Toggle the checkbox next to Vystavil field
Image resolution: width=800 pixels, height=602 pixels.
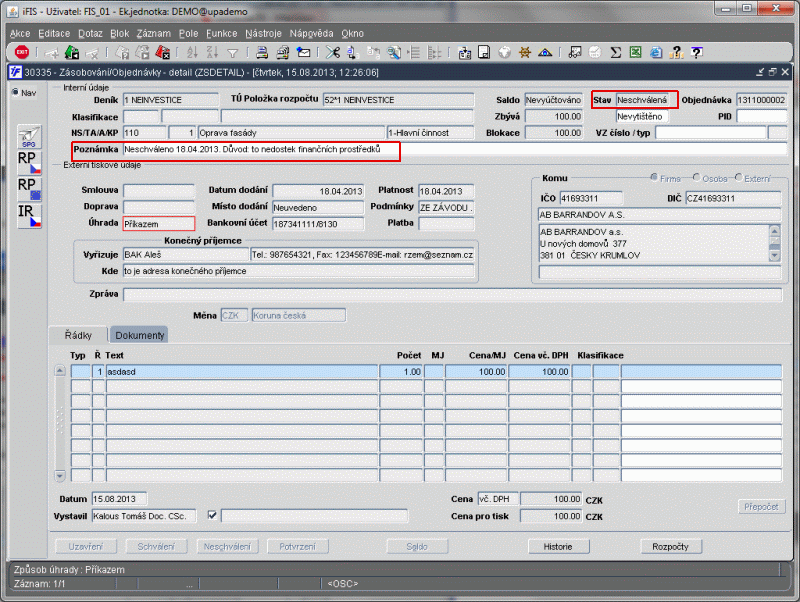[211, 515]
